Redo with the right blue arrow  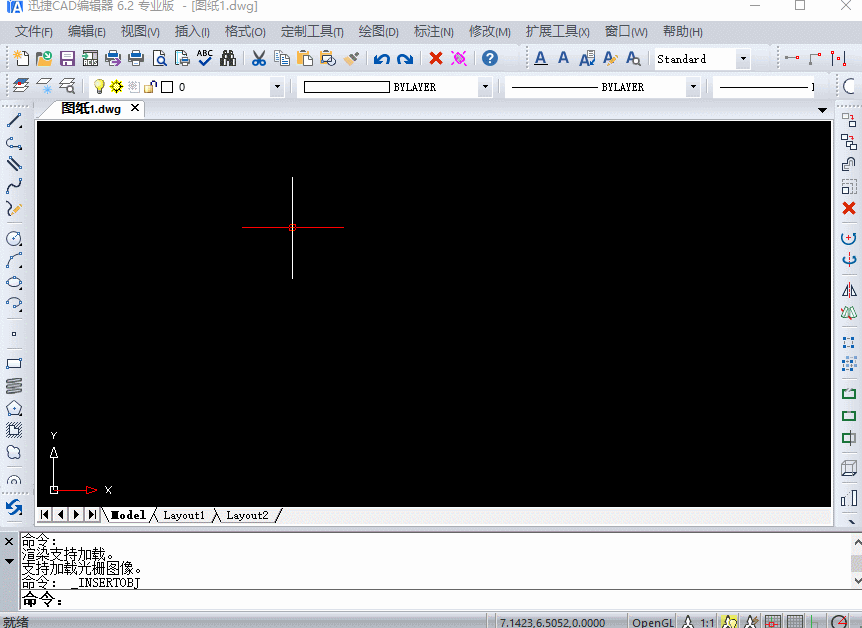click(x=405, y=59)
